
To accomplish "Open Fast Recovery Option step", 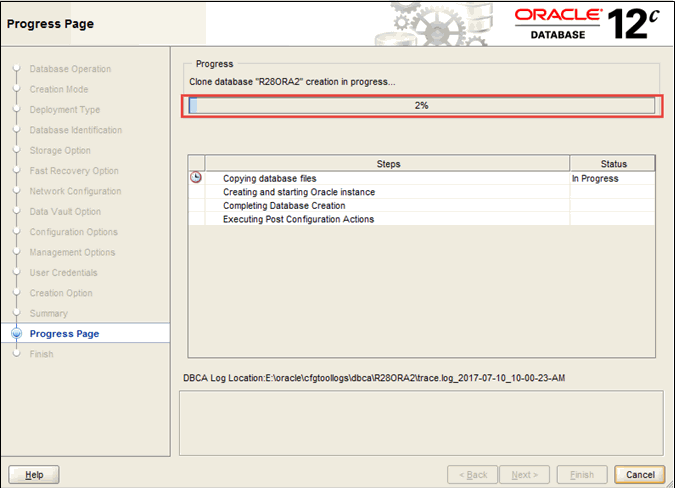I will (x=74, y=171).
